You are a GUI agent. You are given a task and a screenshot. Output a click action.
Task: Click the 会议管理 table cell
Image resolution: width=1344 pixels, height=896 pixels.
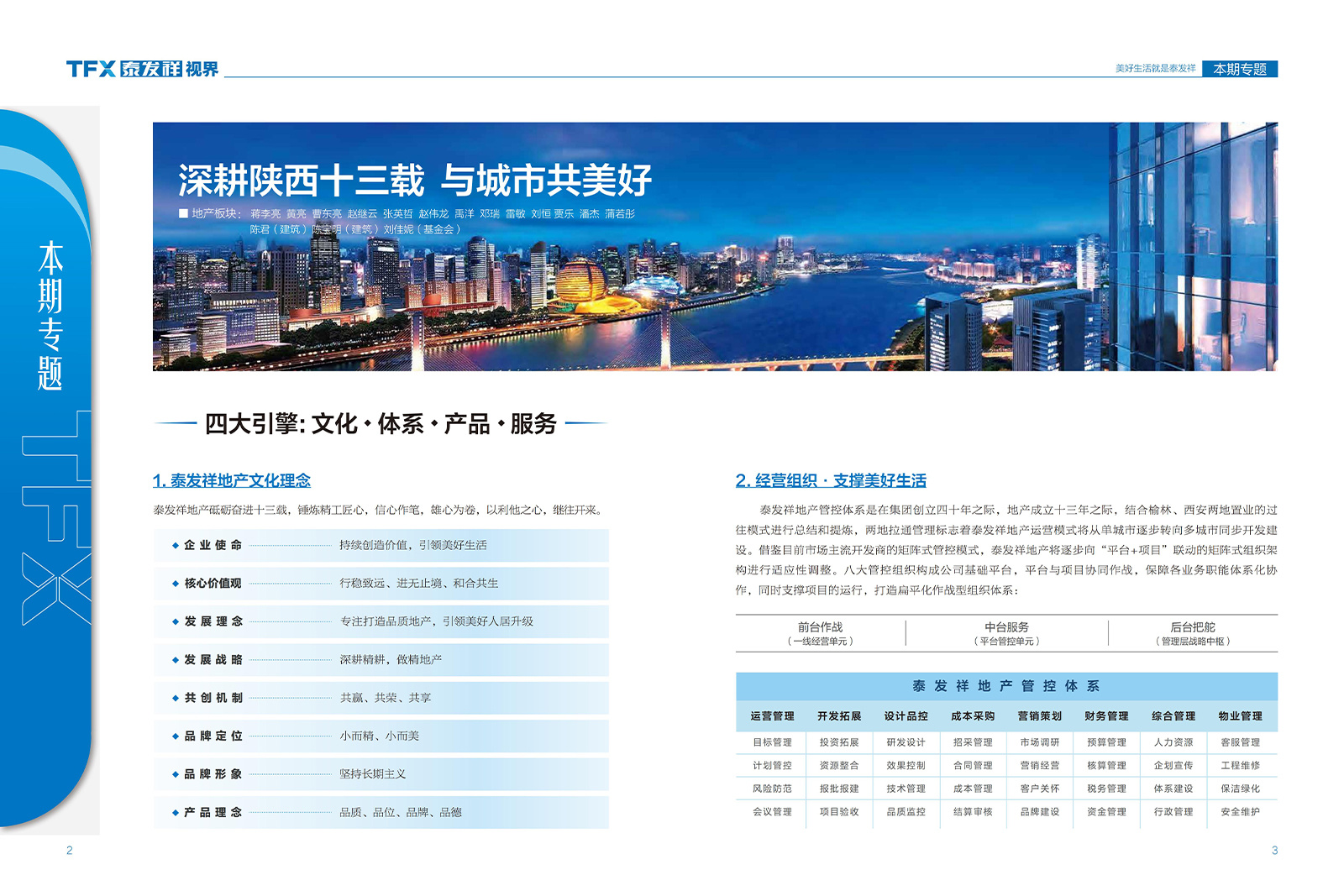(772, 812)
